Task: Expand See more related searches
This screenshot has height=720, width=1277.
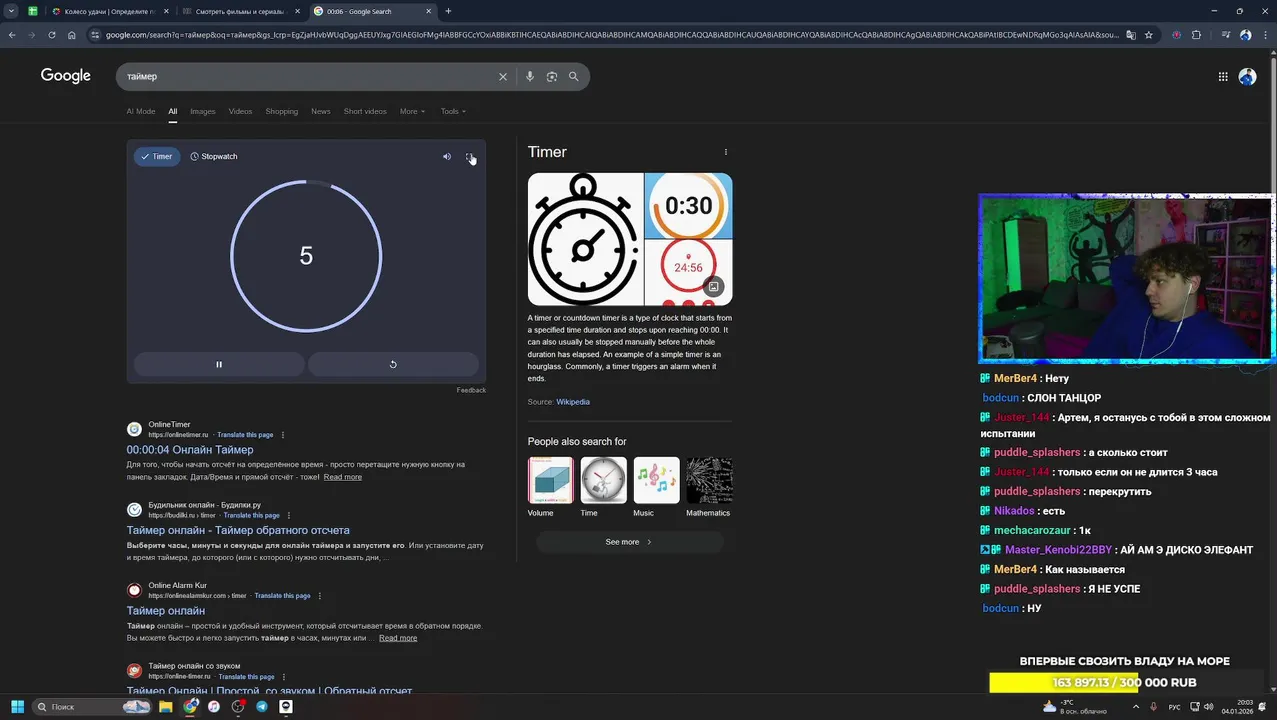Action: tap(629, 542)
